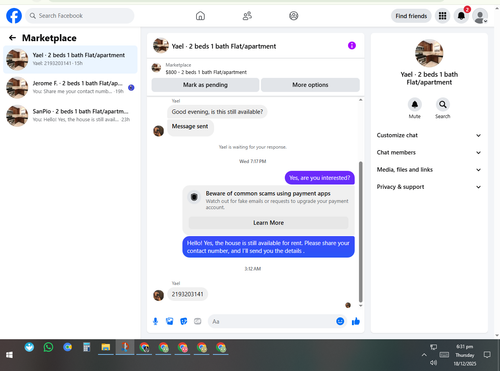Open the grid Menu icon

(442, 16)
